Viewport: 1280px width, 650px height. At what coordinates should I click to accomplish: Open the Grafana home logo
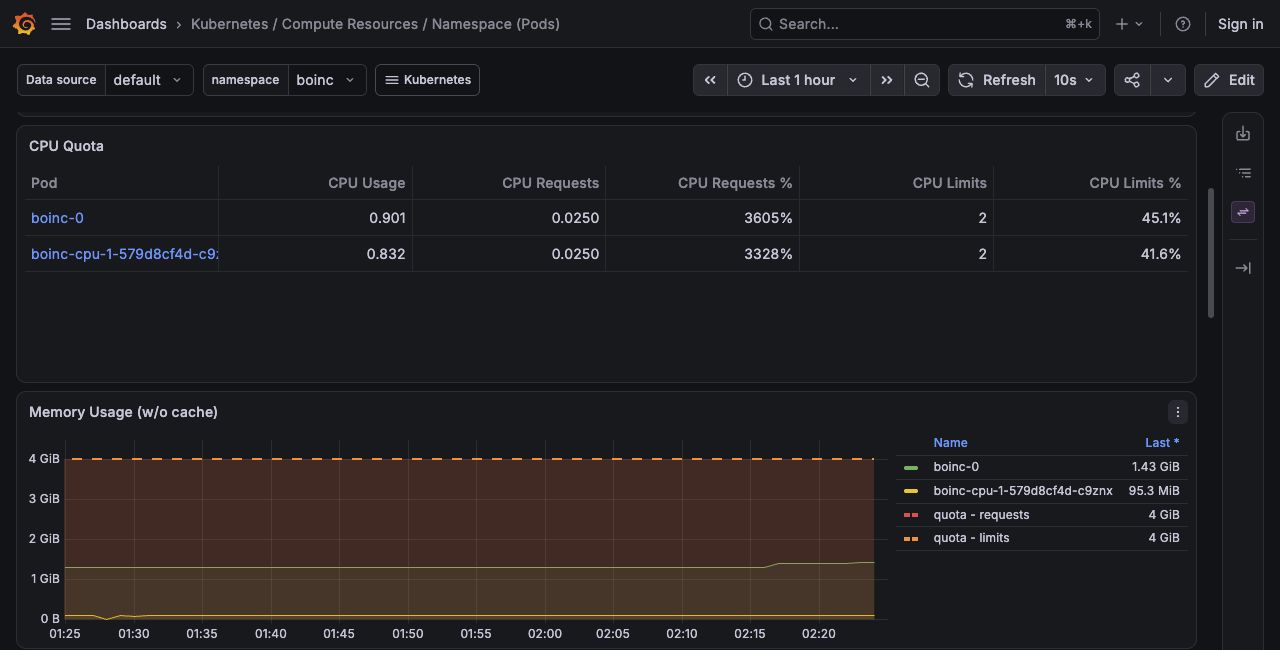[25, 24]
